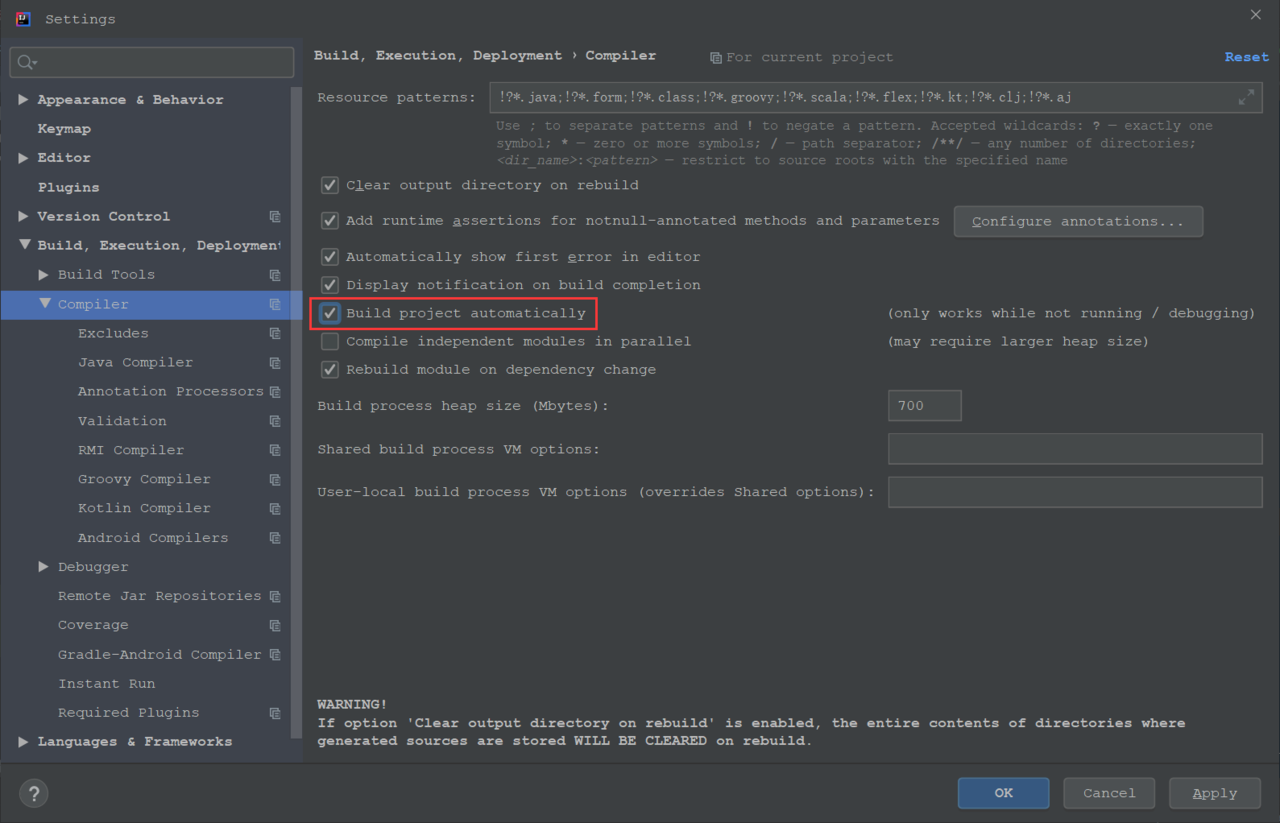The height and width of the screenshot is (823, 1280).
Task: Click the Build process heap size field
Action: point(924,406)
